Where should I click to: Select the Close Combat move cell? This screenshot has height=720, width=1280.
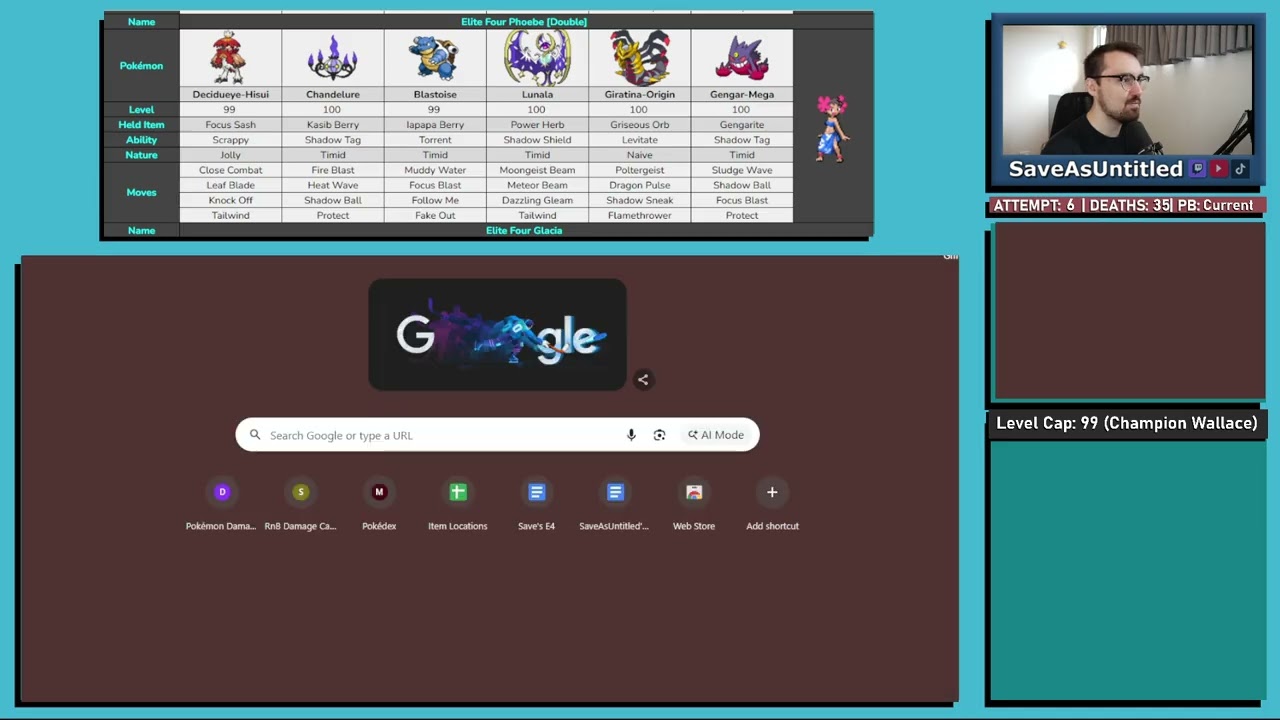tap(231, 170)
